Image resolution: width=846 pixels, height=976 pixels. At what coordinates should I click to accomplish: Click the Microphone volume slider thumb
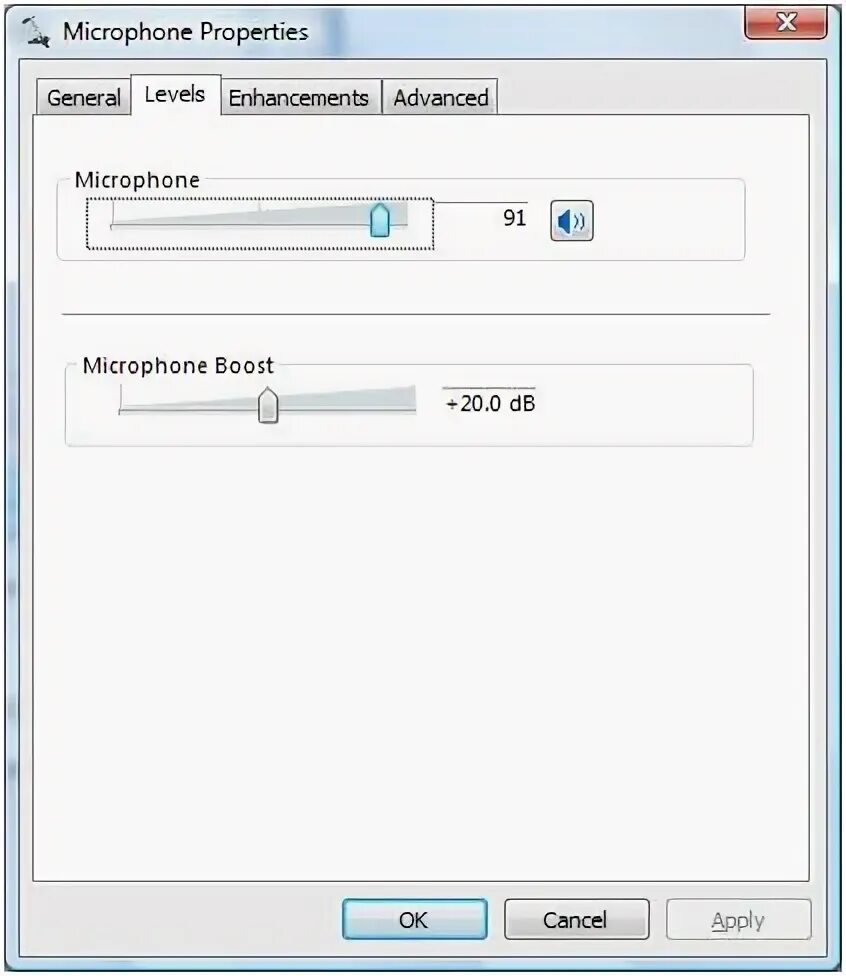(x=380, y=220)
